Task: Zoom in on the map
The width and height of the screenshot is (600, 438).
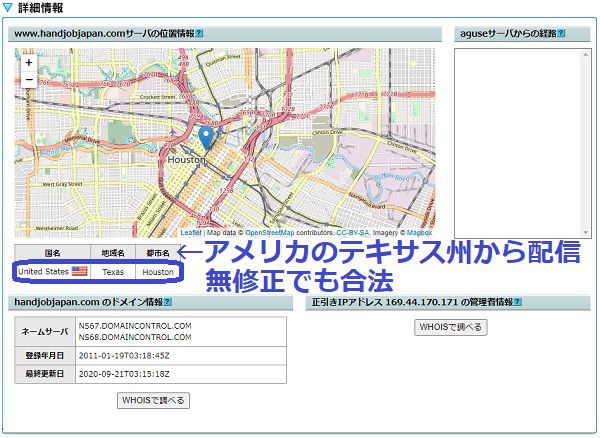Action: (x=29, y=62)
